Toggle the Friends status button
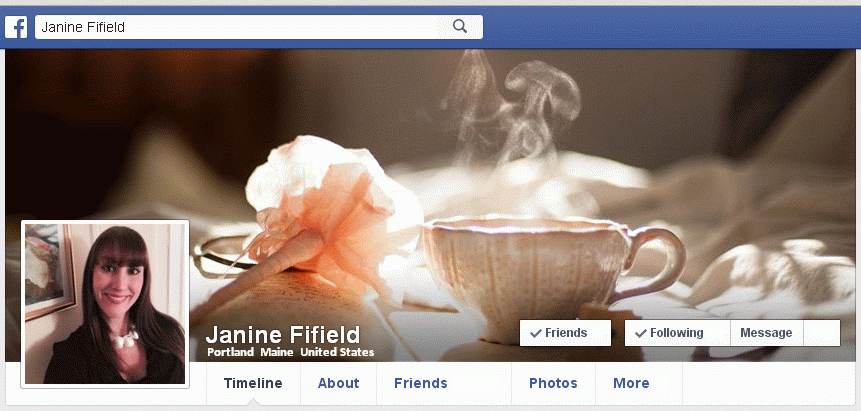Screen dimensions: 861x411 click(x=565, y=333)
